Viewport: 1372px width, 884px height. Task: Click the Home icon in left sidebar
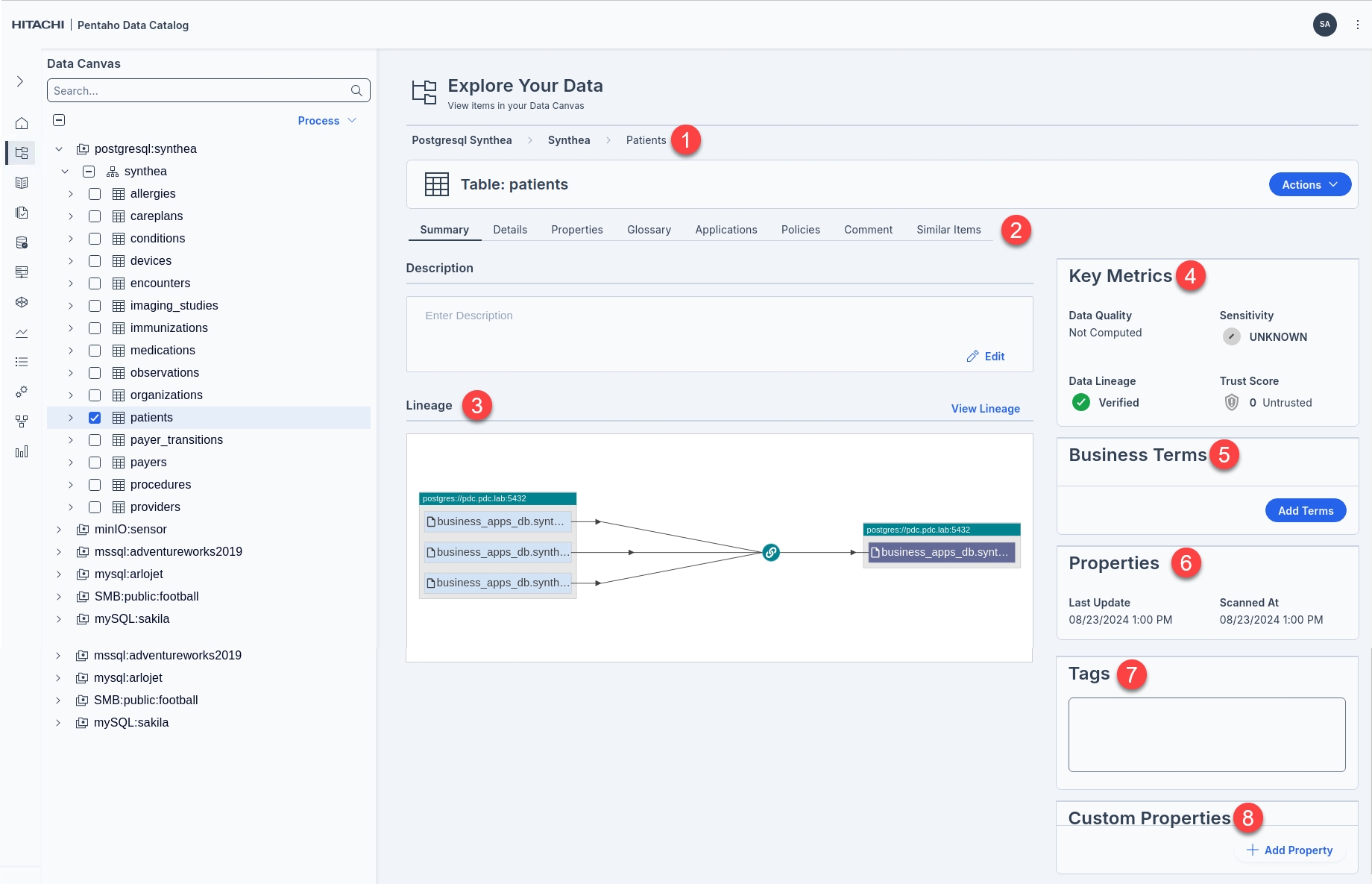coord(22,123)
